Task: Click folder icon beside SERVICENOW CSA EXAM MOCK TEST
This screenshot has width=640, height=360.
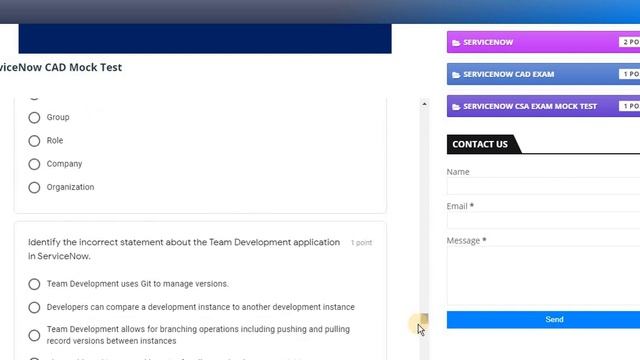Action: (x=456, y=107)
